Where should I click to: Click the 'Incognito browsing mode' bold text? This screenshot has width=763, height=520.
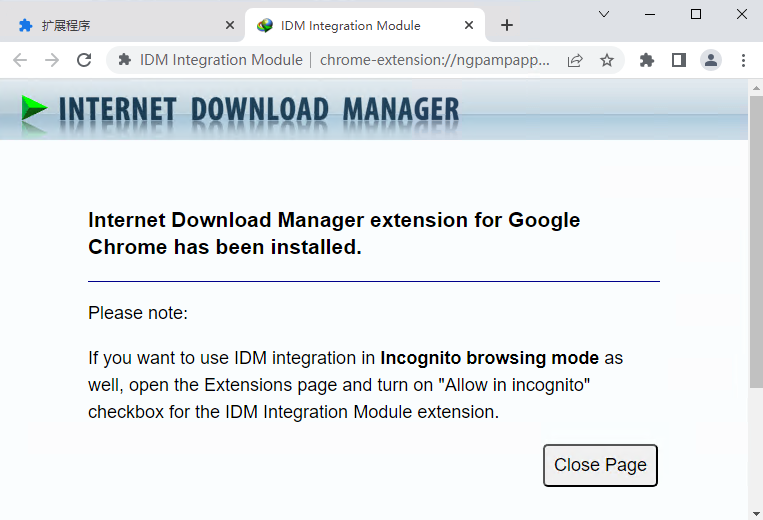tap(490, 358)
